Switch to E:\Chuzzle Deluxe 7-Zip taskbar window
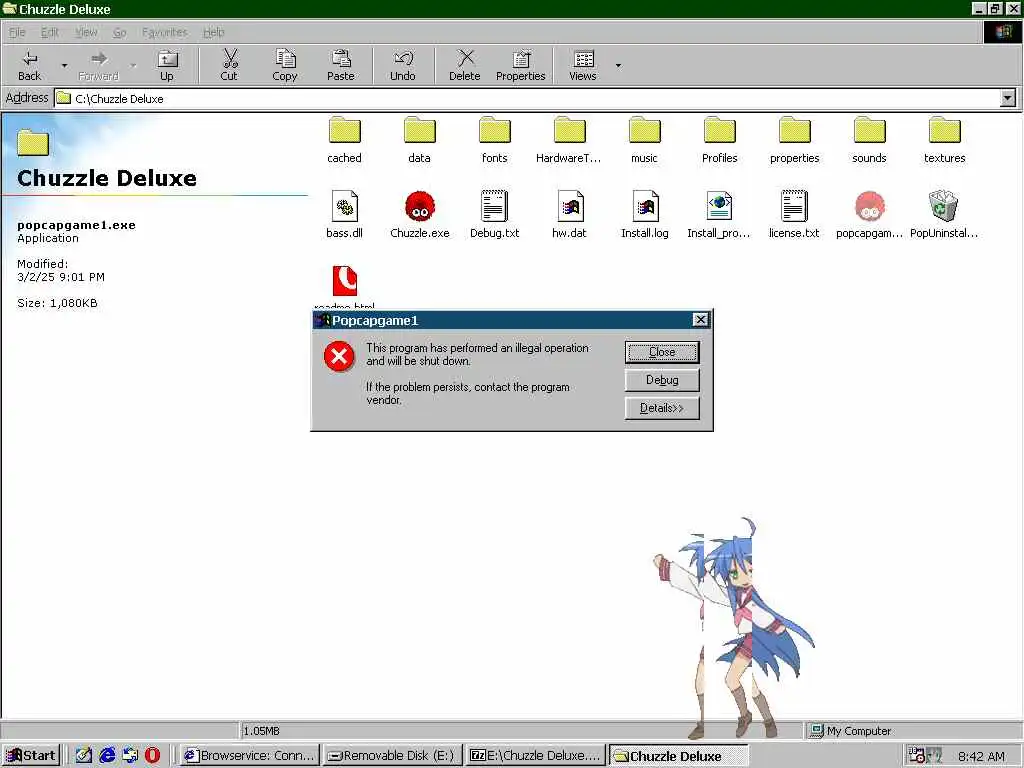The image size is (1024, 768). pyautogui.click(x=536, y=756)
